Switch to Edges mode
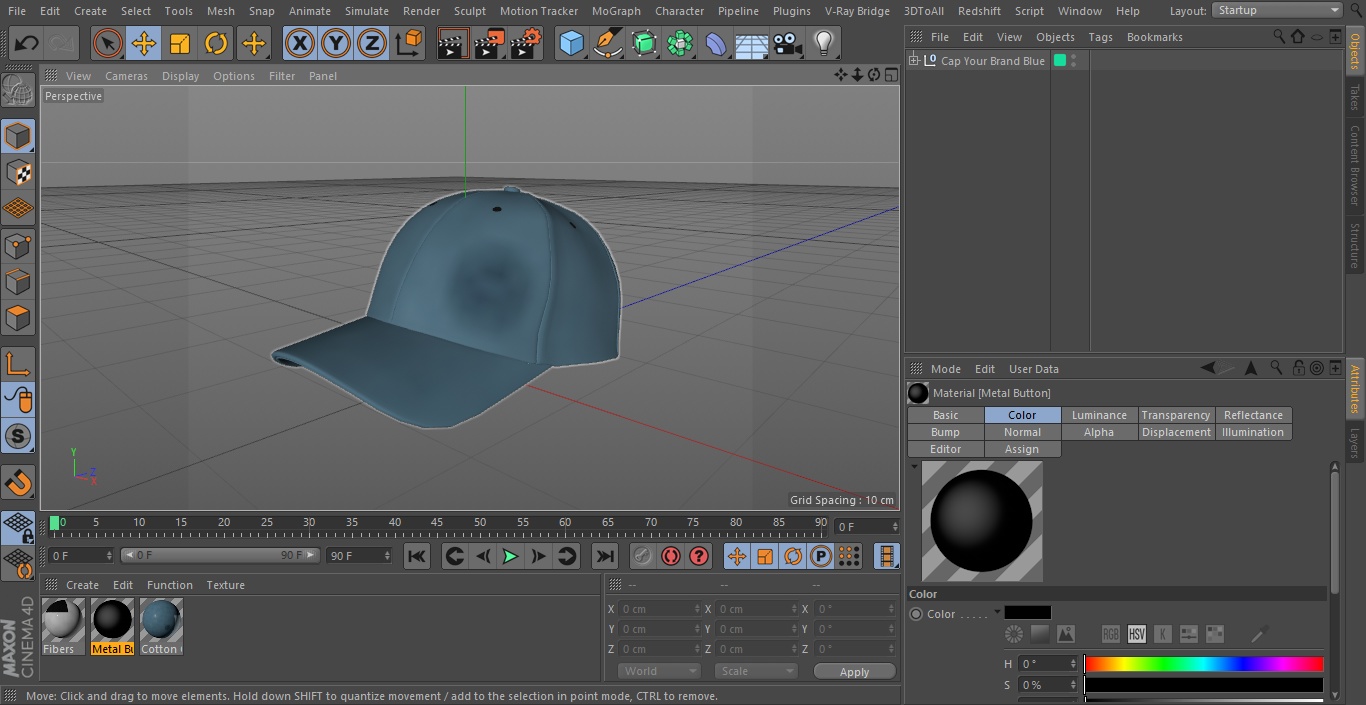Screen dimensions: 1366x705 [x=18, y=281]
